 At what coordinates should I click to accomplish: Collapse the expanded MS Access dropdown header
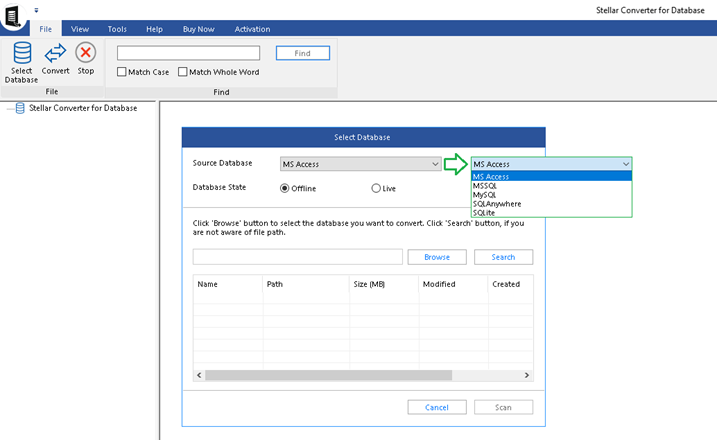click(x=551, y=164)
